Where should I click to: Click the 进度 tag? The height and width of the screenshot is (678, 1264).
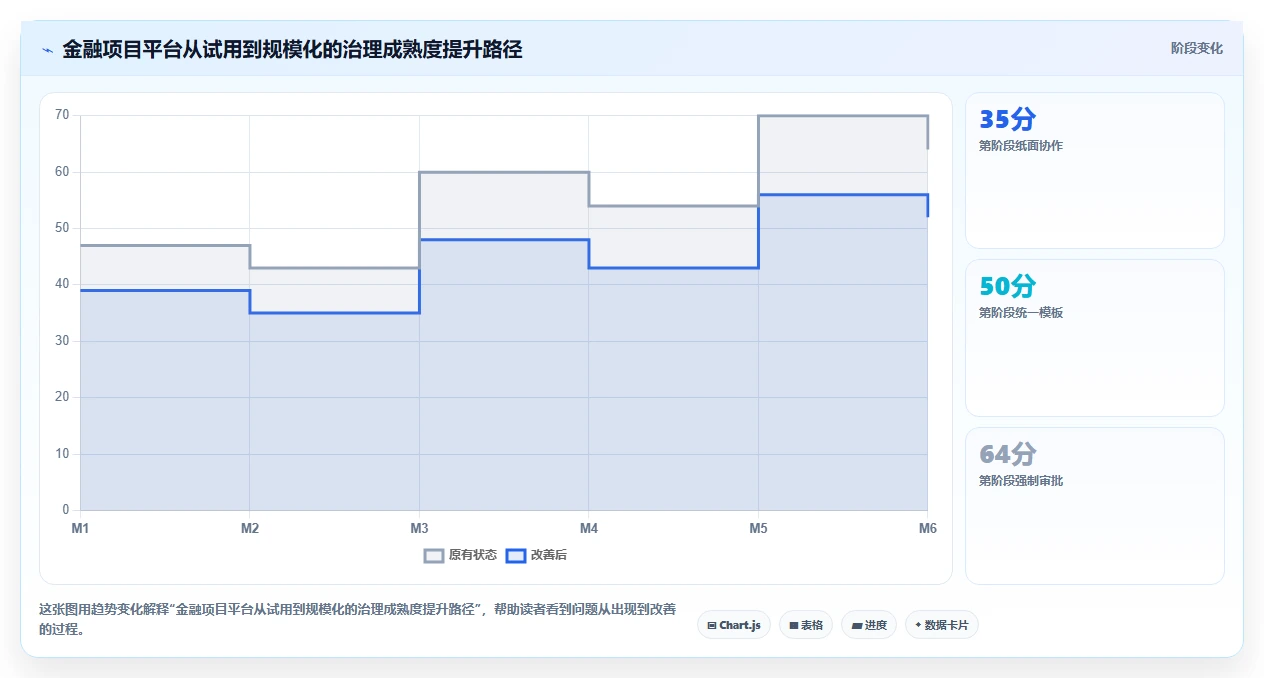pyautogui.click(x=869, y=625)
